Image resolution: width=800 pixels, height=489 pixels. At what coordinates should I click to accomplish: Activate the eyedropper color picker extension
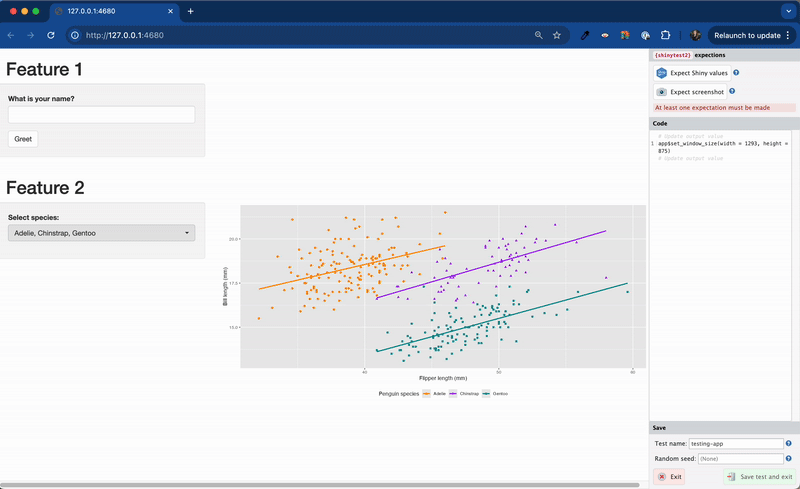(x=585, y=35)
